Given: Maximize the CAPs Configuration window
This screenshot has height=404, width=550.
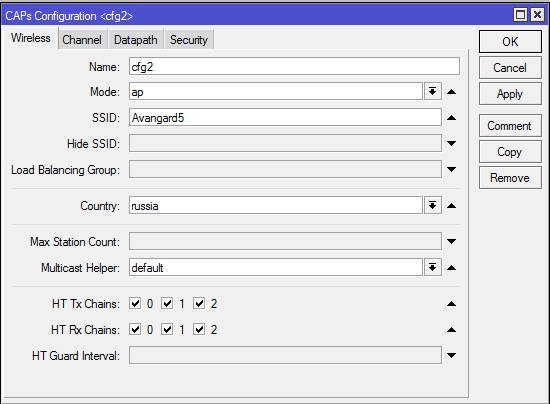Looking at the screenshot, I should click(x=520, y=15).
